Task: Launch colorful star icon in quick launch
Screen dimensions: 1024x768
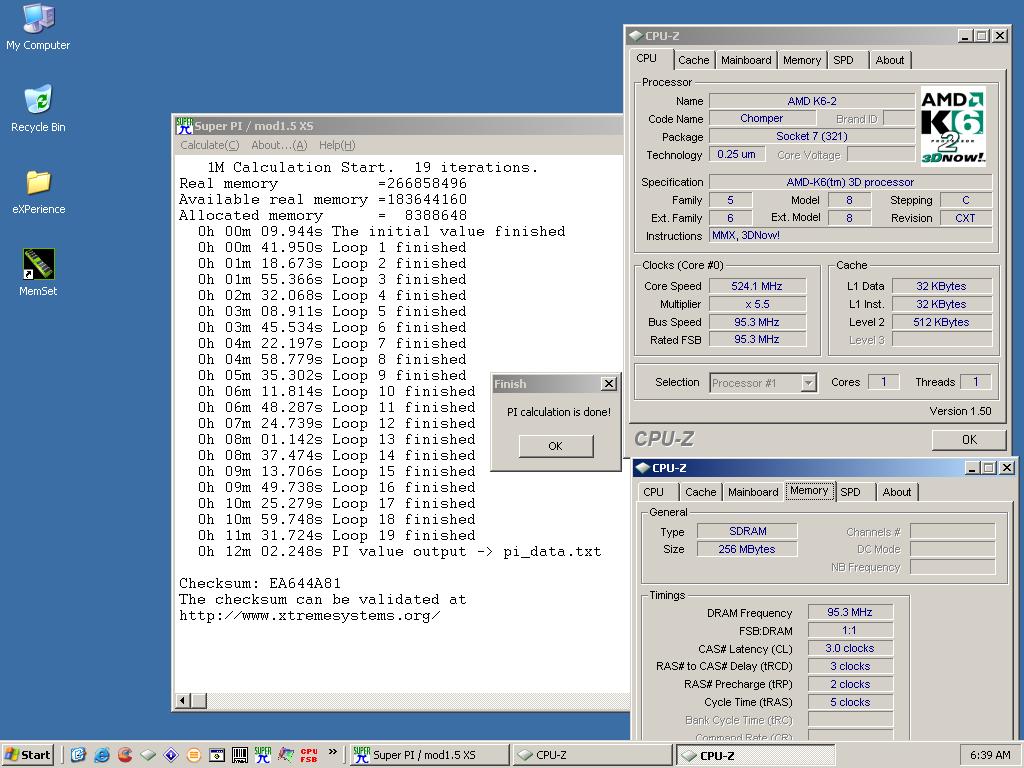Action: point(286,755)
